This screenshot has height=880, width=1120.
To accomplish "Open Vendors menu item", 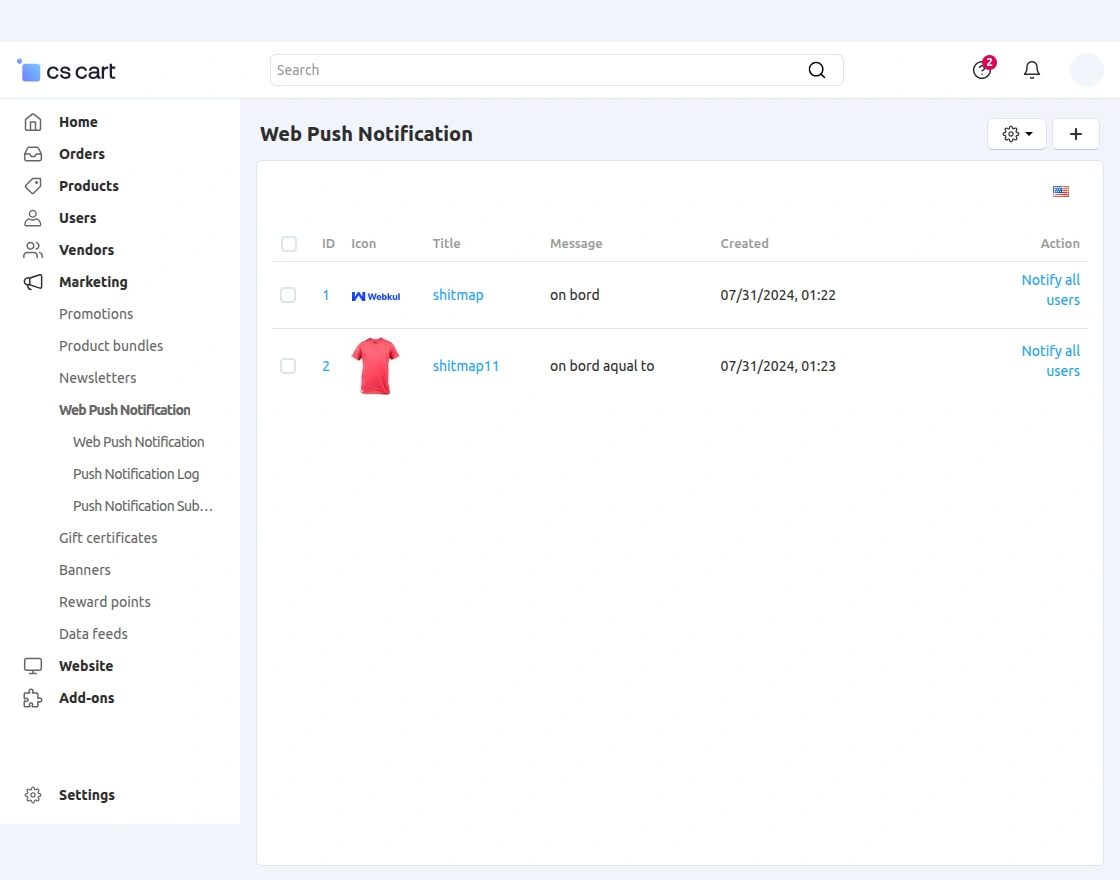I will (86, 250).
